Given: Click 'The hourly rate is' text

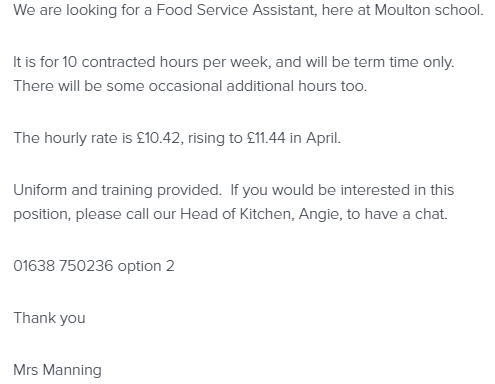Looking at the screenshot, I should pos(73,138).
